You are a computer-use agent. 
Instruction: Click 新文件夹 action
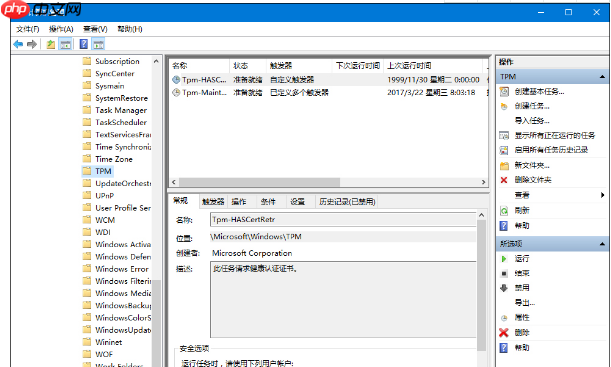pos(532,166)
